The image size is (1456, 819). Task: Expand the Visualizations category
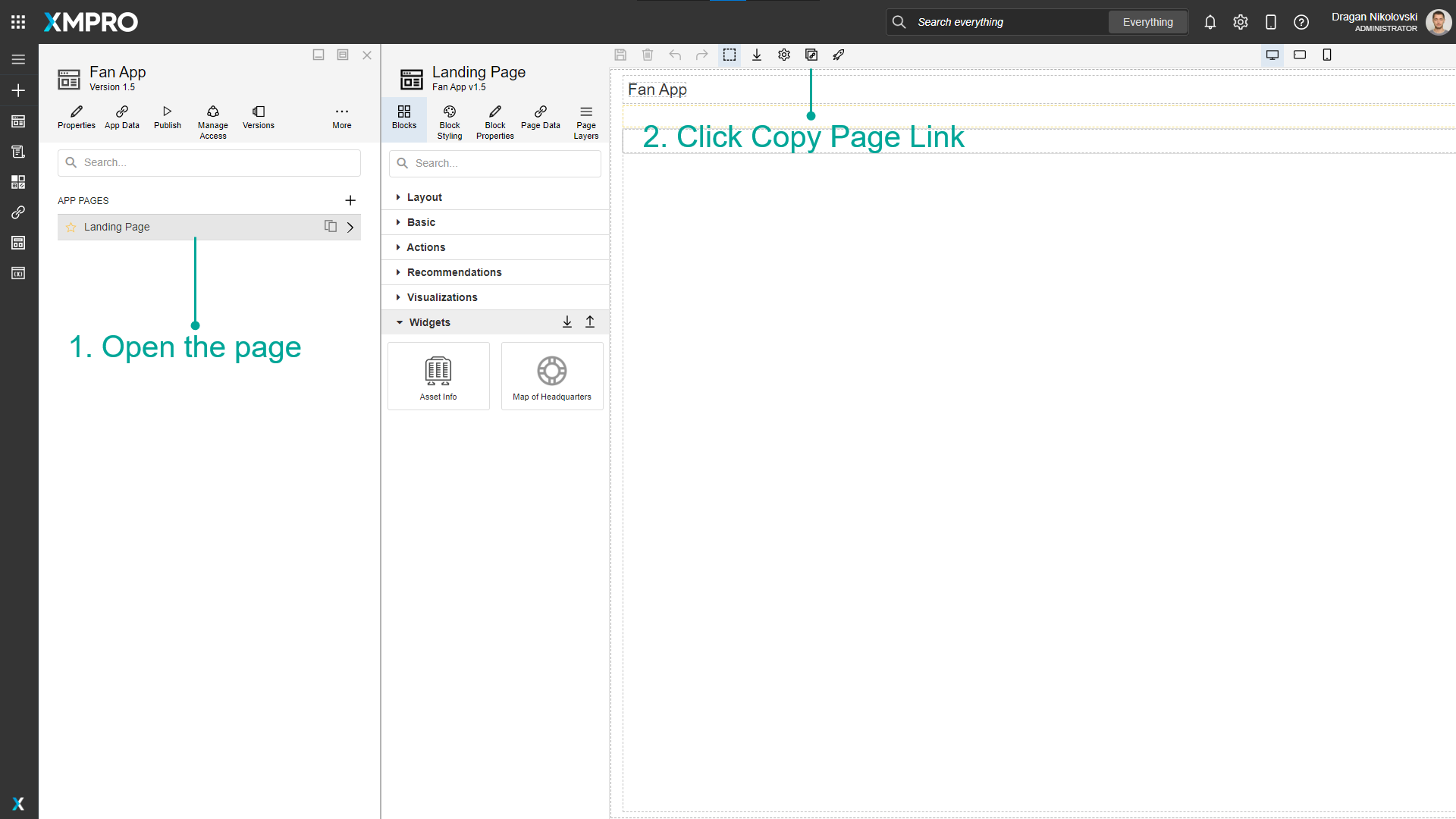tap(442, 297)
